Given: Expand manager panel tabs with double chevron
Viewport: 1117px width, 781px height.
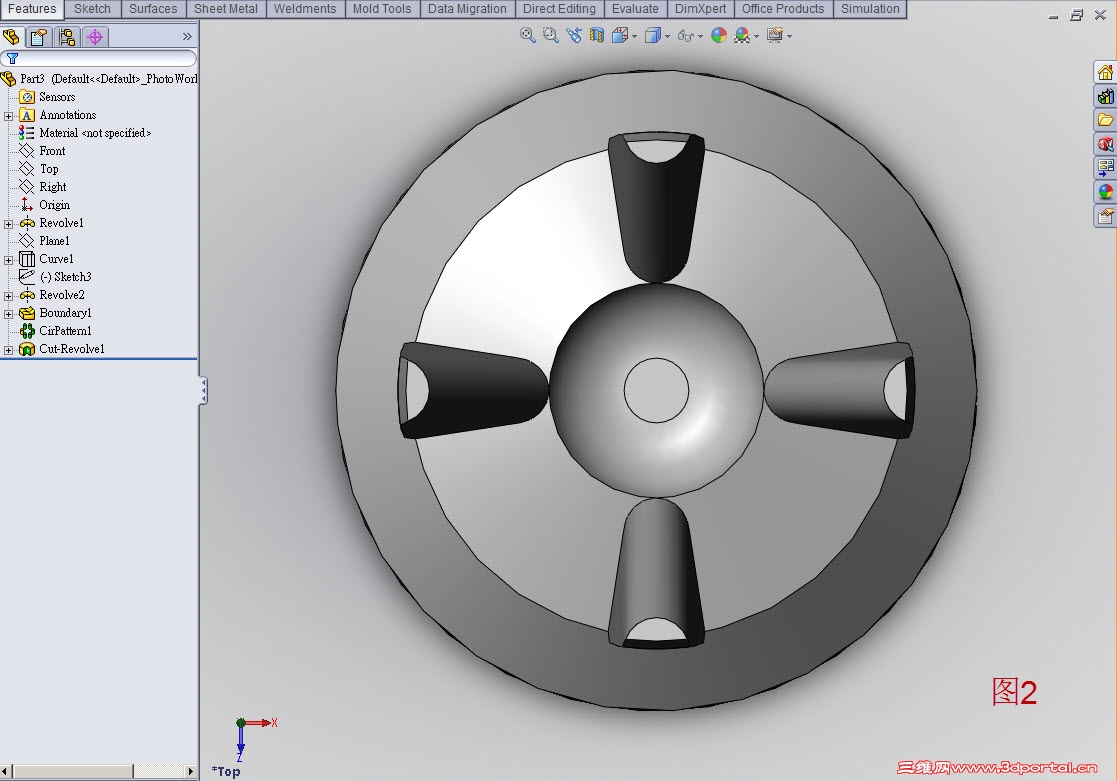Looking at the screenshot, I should click(x=187, y=36).
